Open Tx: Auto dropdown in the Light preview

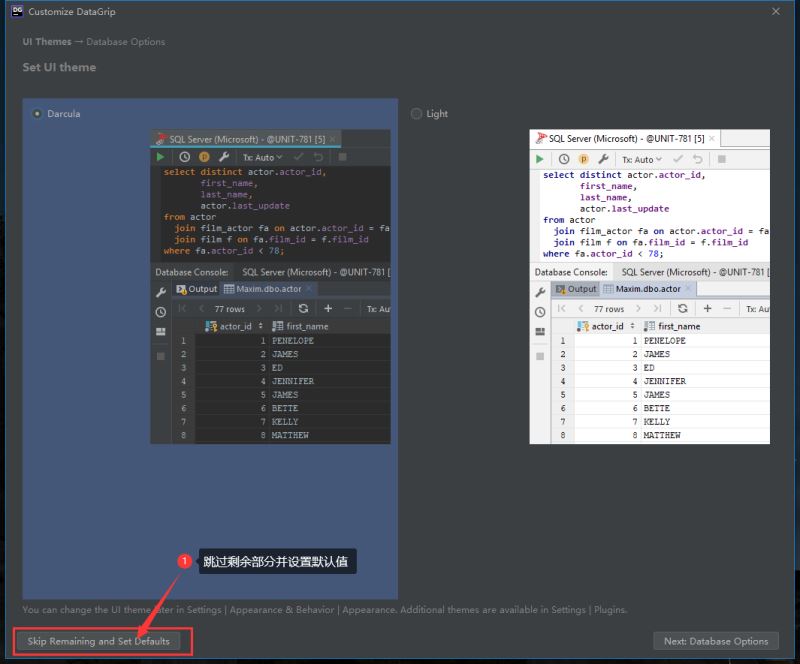tap(640, 159)
